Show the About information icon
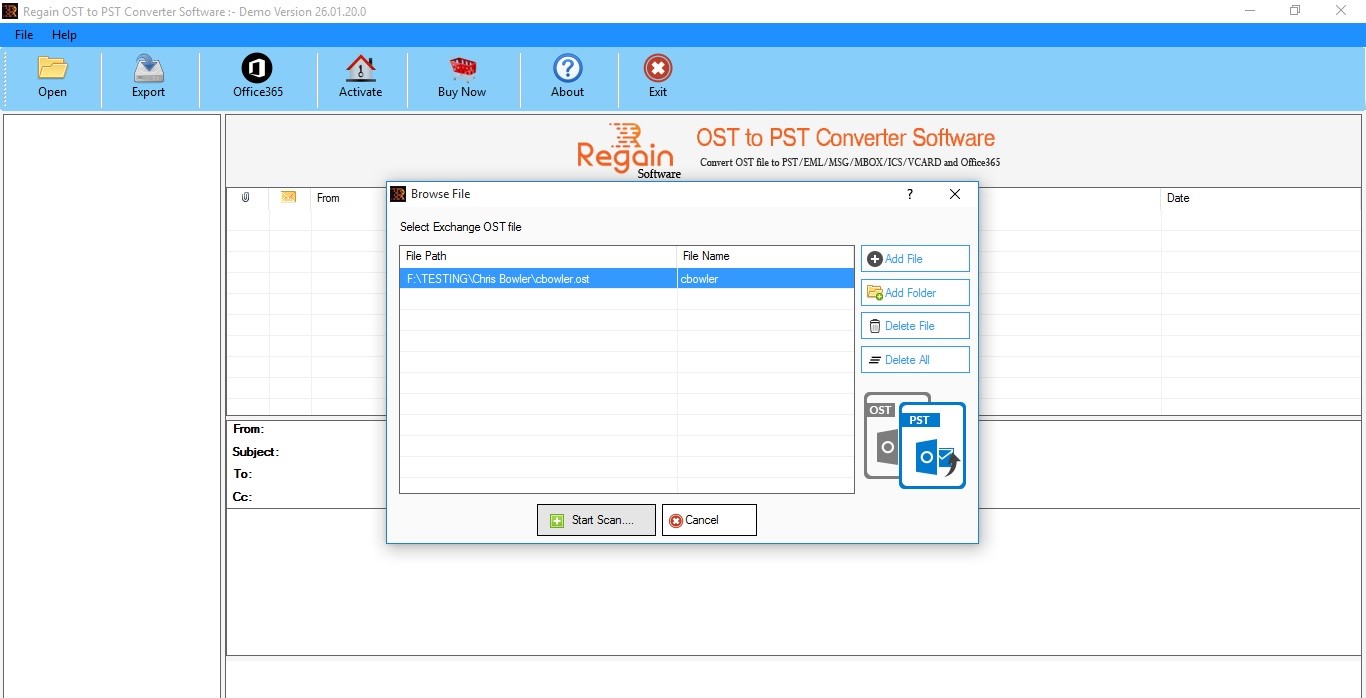This screenshot has height=698, width=1366. point(567,76)
